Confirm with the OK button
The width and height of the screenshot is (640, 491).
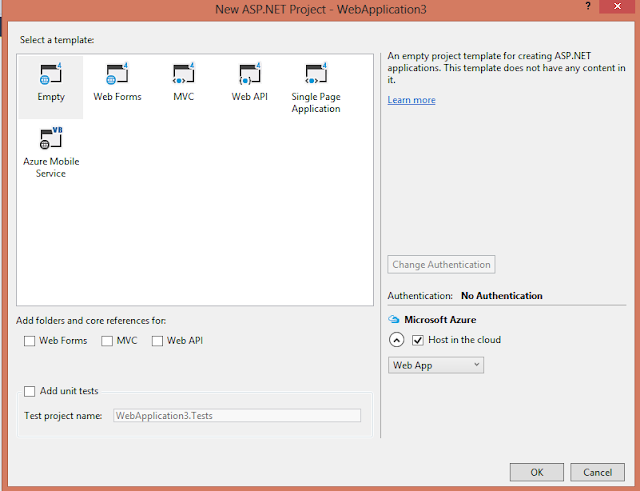[x=537, y=472]
